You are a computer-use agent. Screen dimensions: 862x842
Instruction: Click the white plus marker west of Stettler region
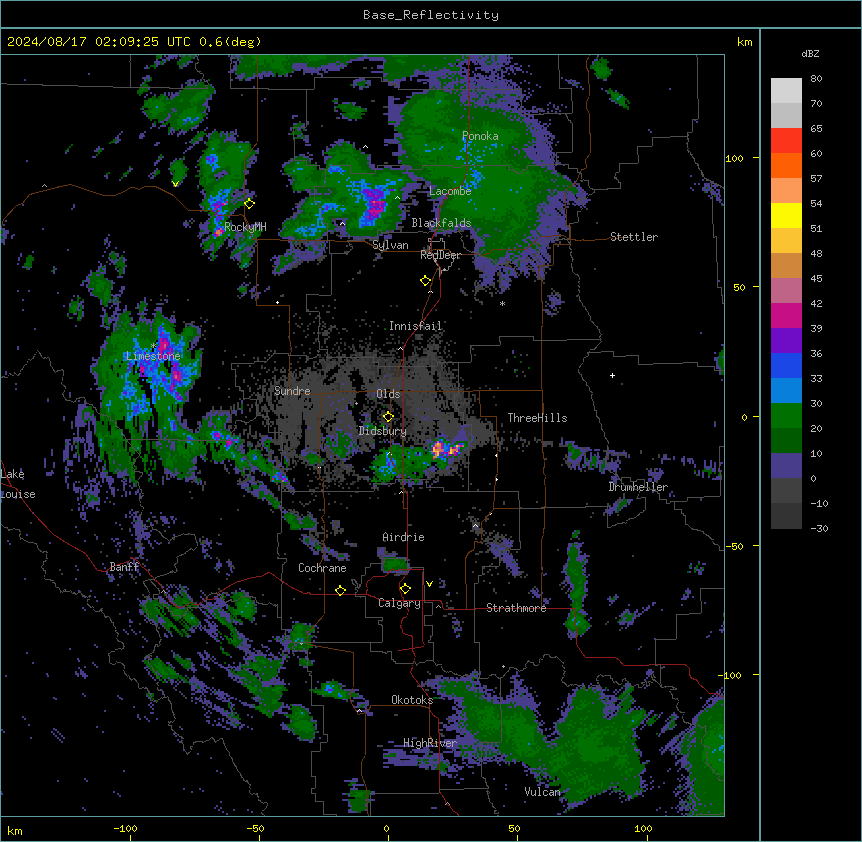point(612,375)
